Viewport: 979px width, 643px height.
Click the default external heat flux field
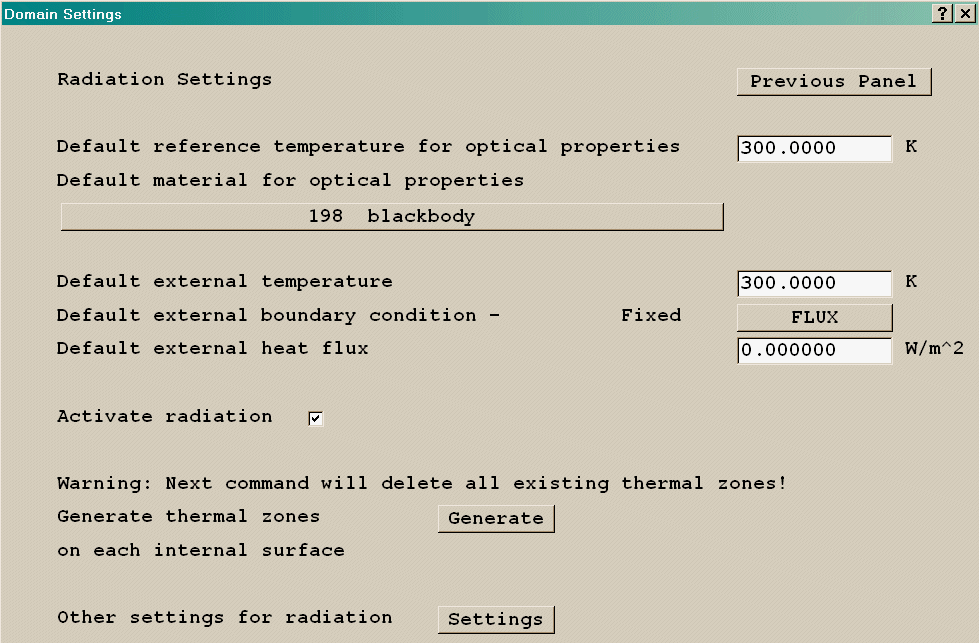click(814, 351)
